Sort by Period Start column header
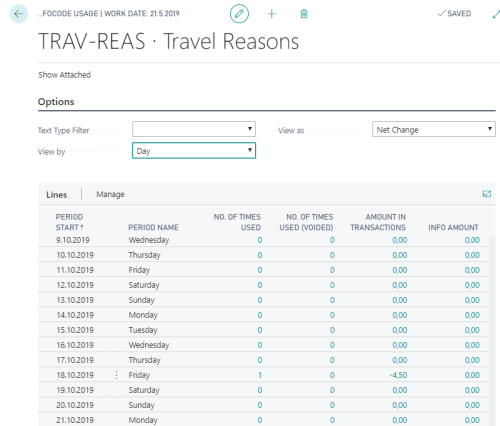 [x=69, y=222]
